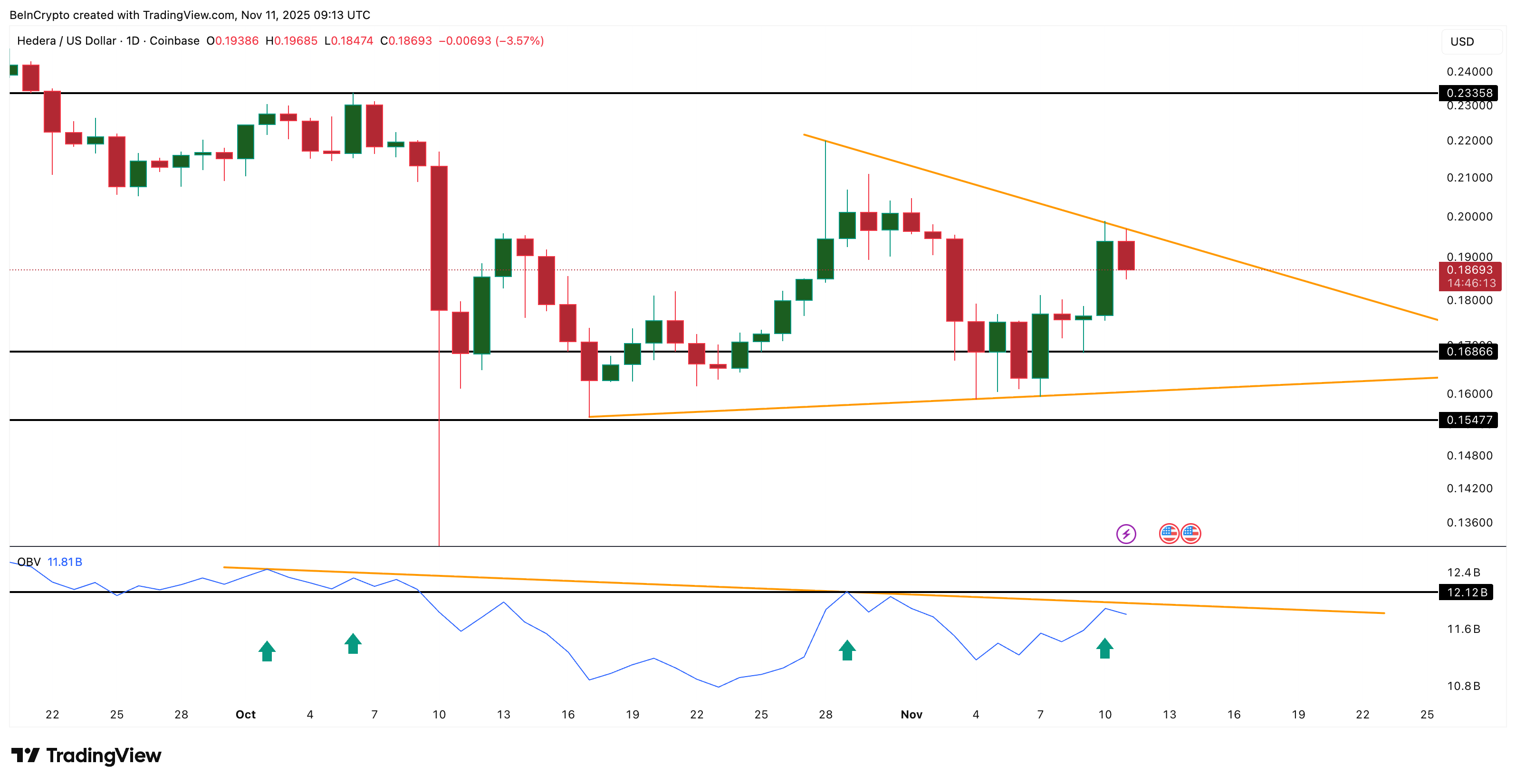Click the green arrow marker near October 2

point(268,650)
